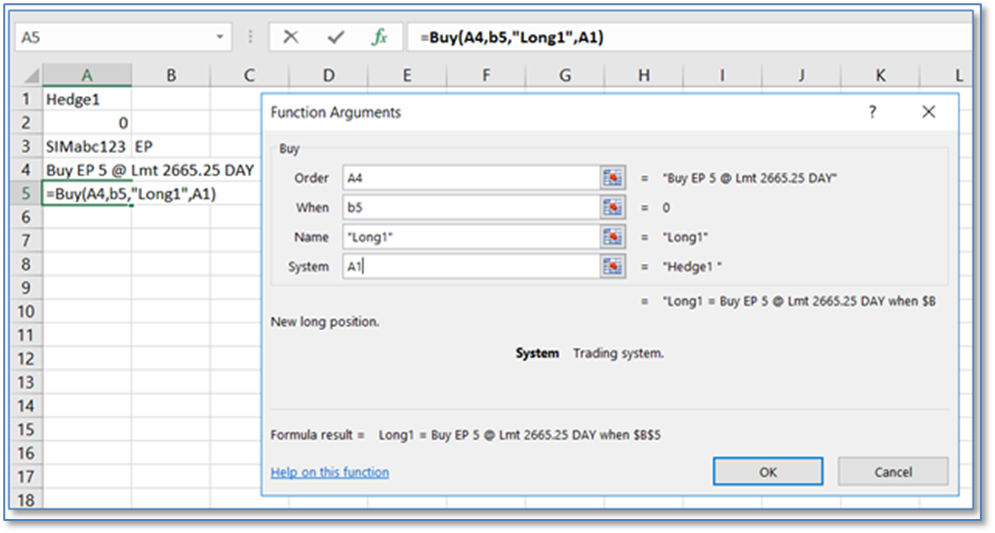Select row 4 header
Viewport: 995px width, 533px height.
tap(24, 169)
